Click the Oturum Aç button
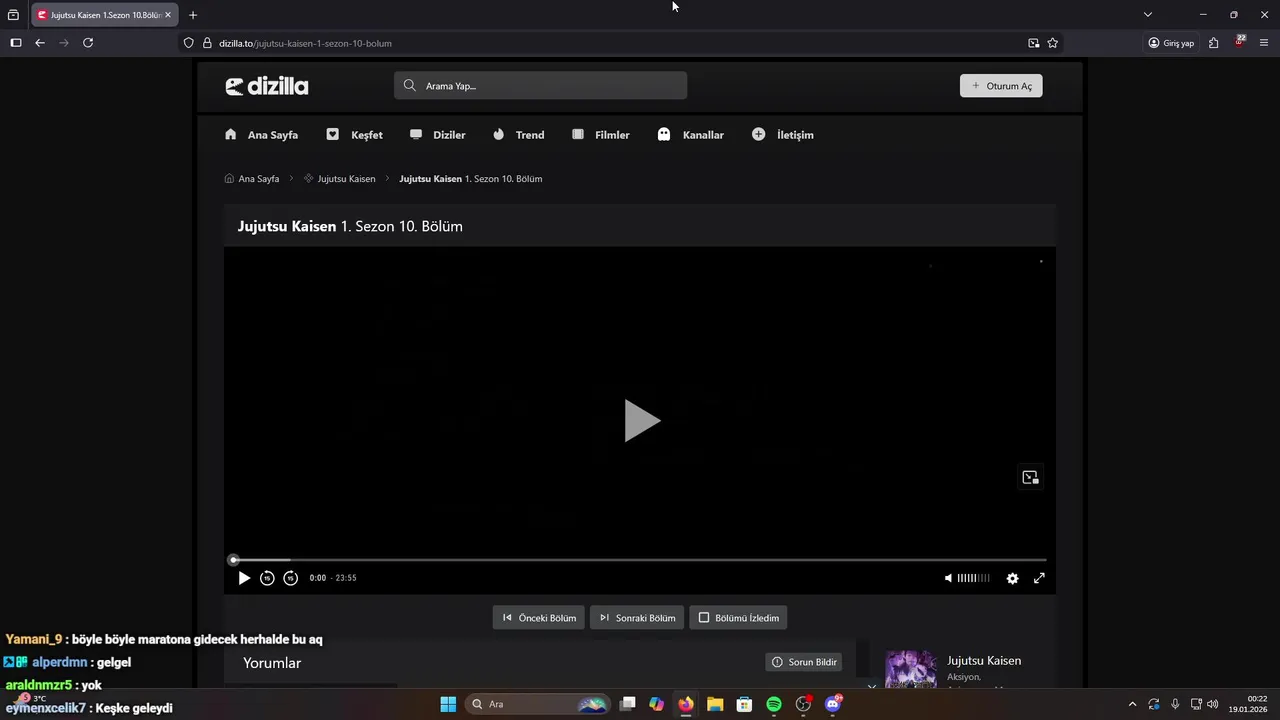Viewport: 1280px width, 720px height. [1001, 86]
